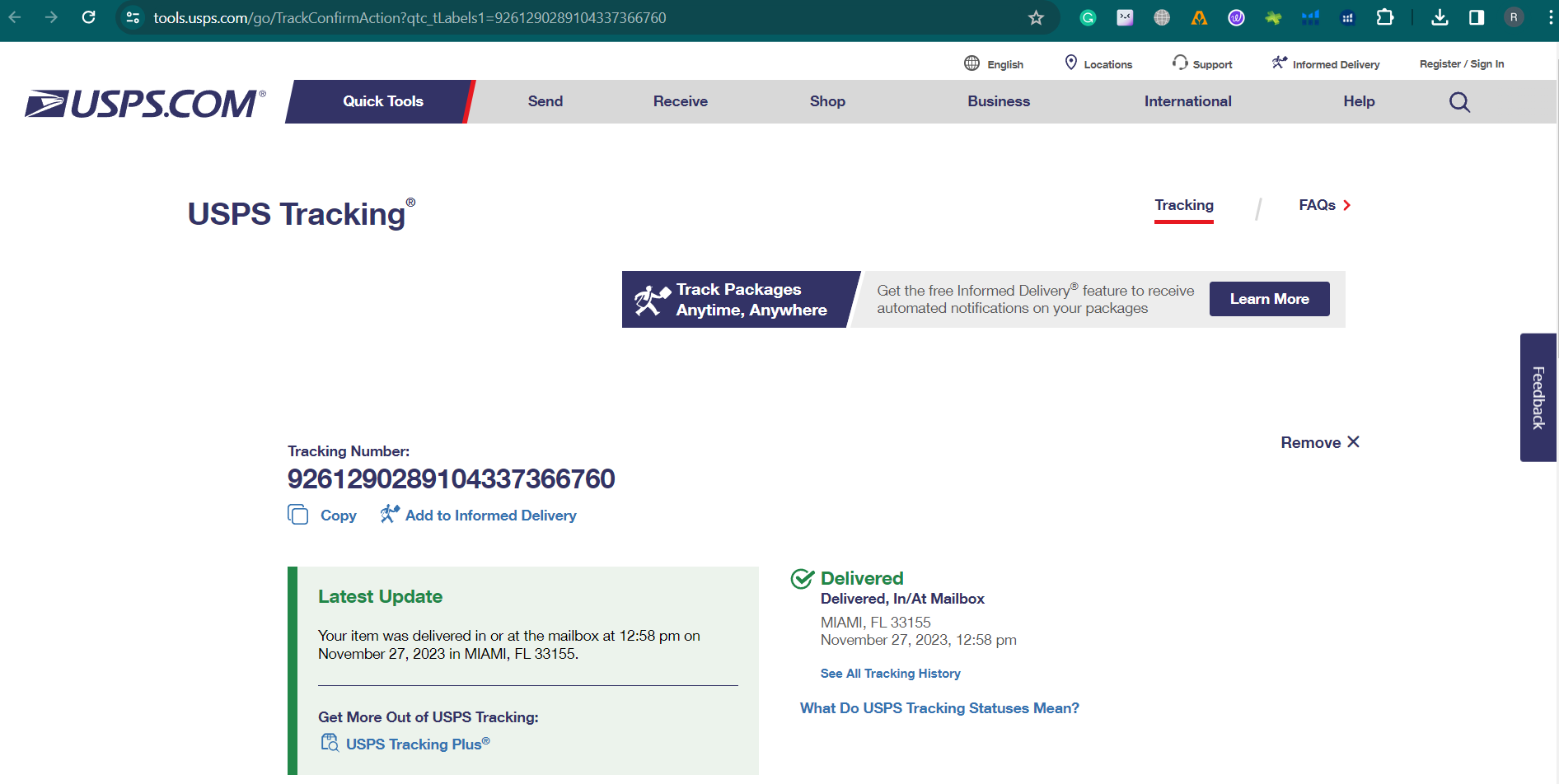Click the USPS Tracking page heading

pyautogui.click(x=301, y=213)
